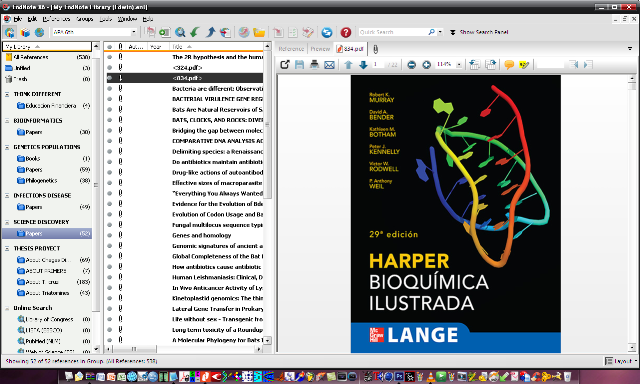The width and height of the screenshot is (640, 384).
Task: Click the Format Bibliography icon
Action: click(x=293, y=32)
